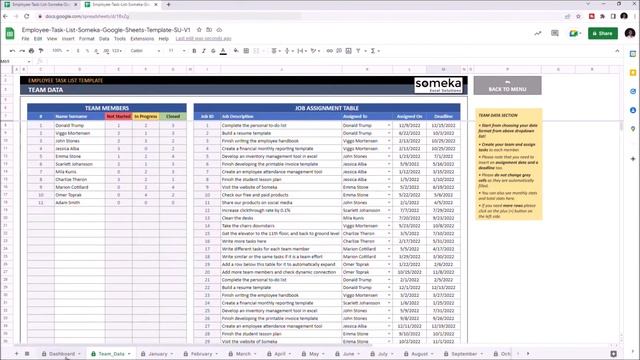The image size is (640, 360).
Task: Insert a comment from toolbar
Action: coord(339,51)
